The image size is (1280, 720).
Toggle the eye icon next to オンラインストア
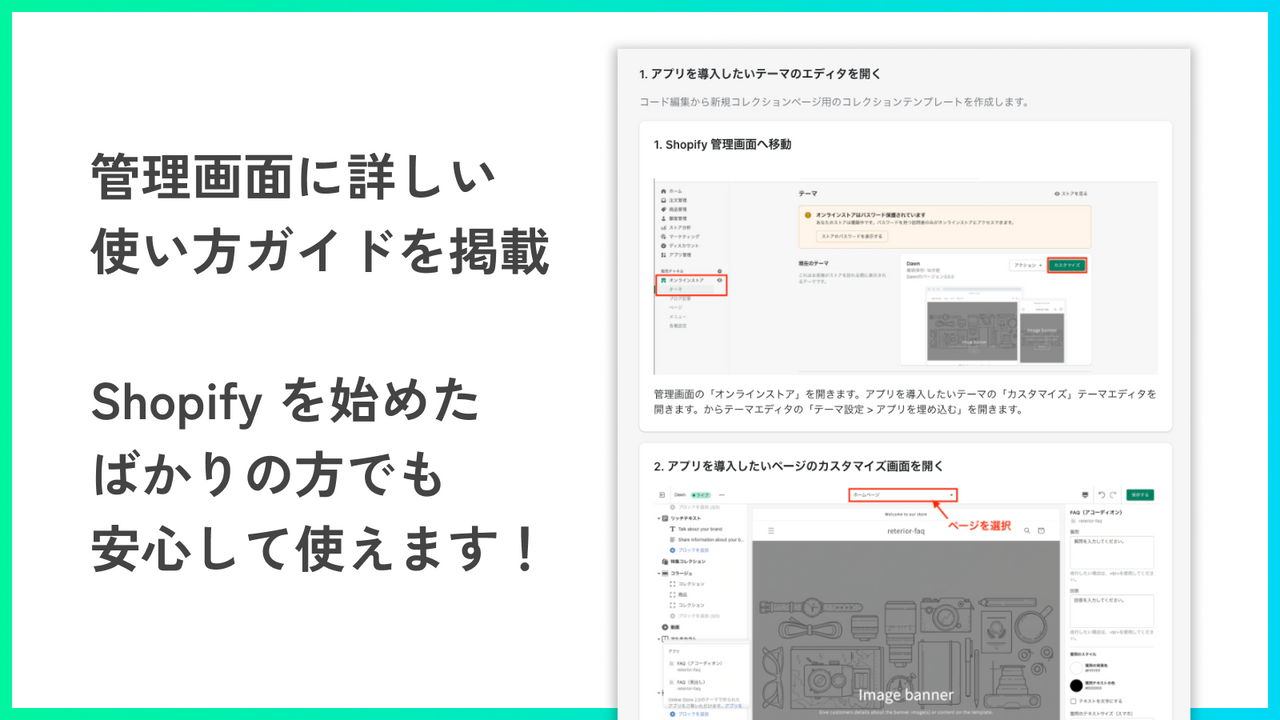[x=719, y=280]
